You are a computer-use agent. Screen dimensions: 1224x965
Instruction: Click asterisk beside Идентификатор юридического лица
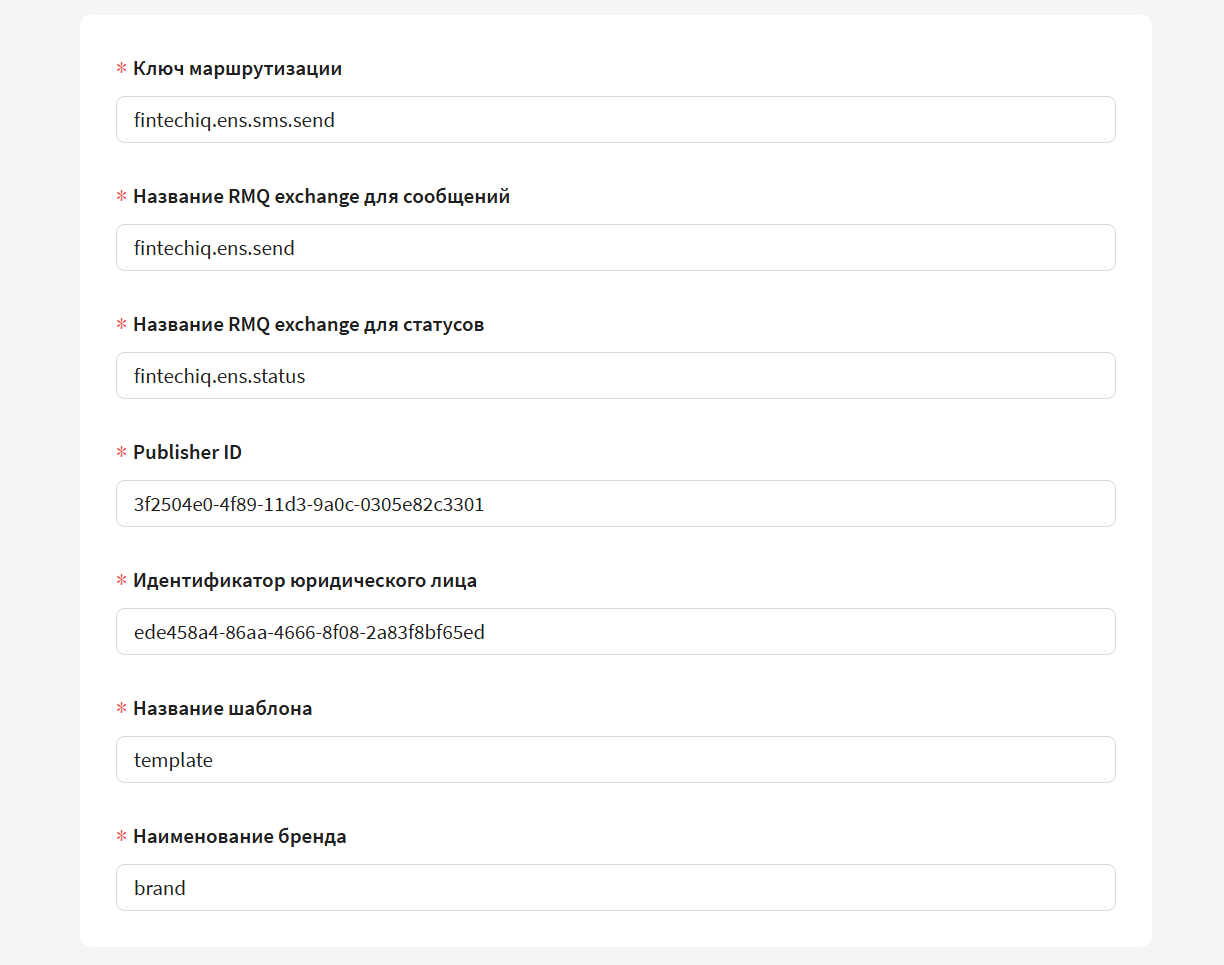(x=122, y=582)
